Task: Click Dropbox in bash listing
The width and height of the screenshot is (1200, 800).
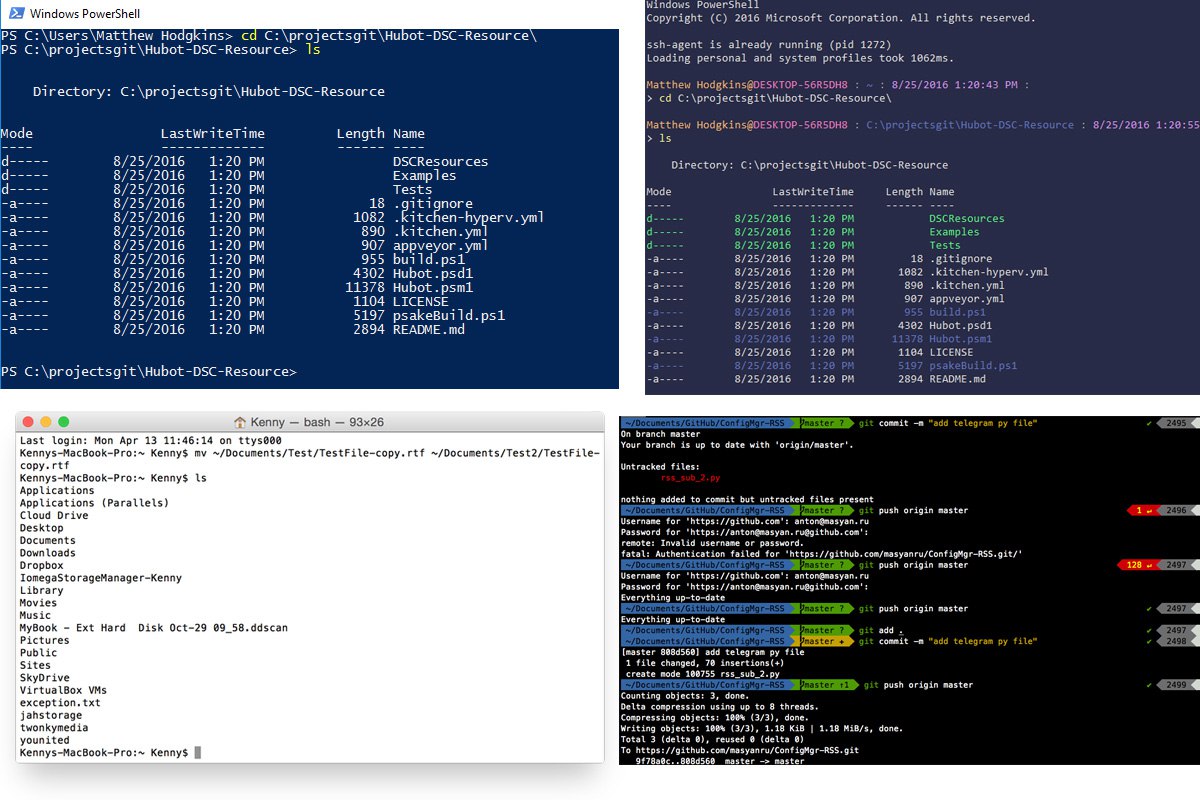Action: click(x=41, y=566)
